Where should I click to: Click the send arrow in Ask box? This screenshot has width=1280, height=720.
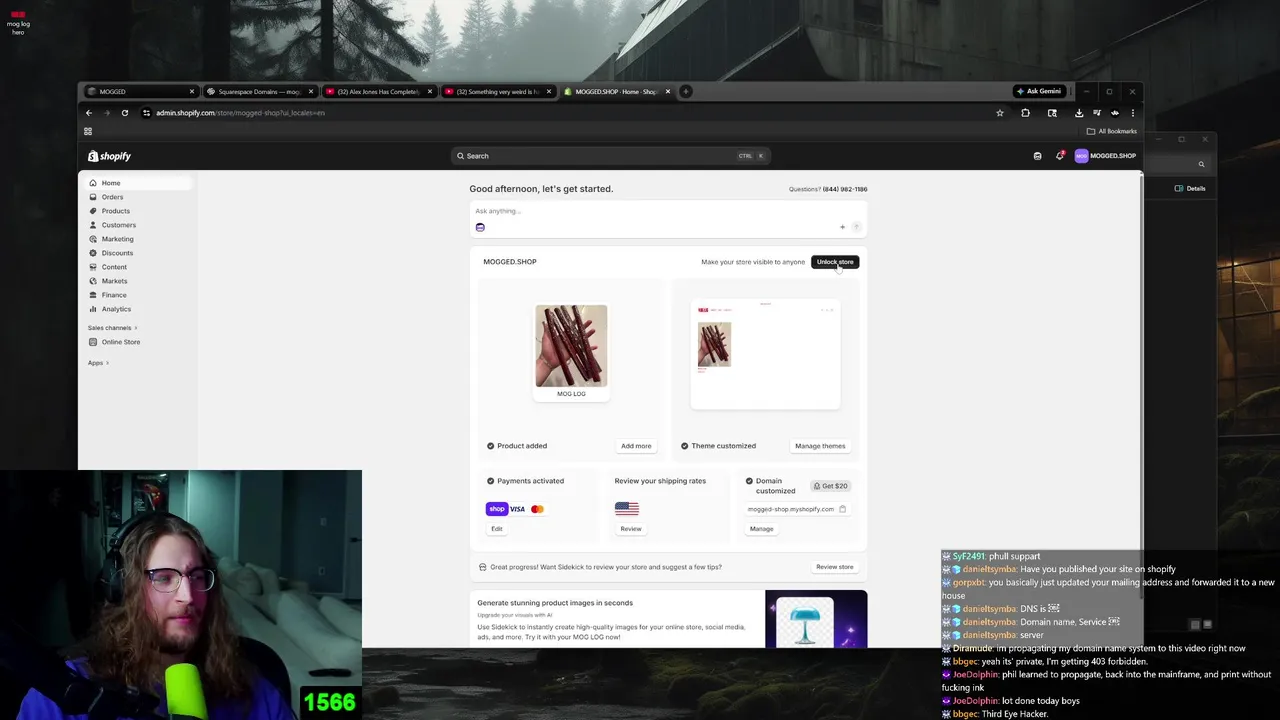point(856,227)
